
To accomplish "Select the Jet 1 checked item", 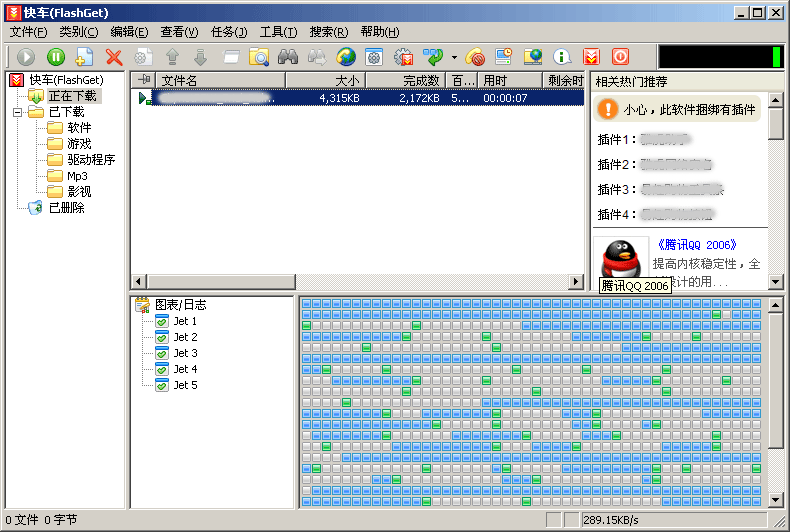I will click(185, 321).
